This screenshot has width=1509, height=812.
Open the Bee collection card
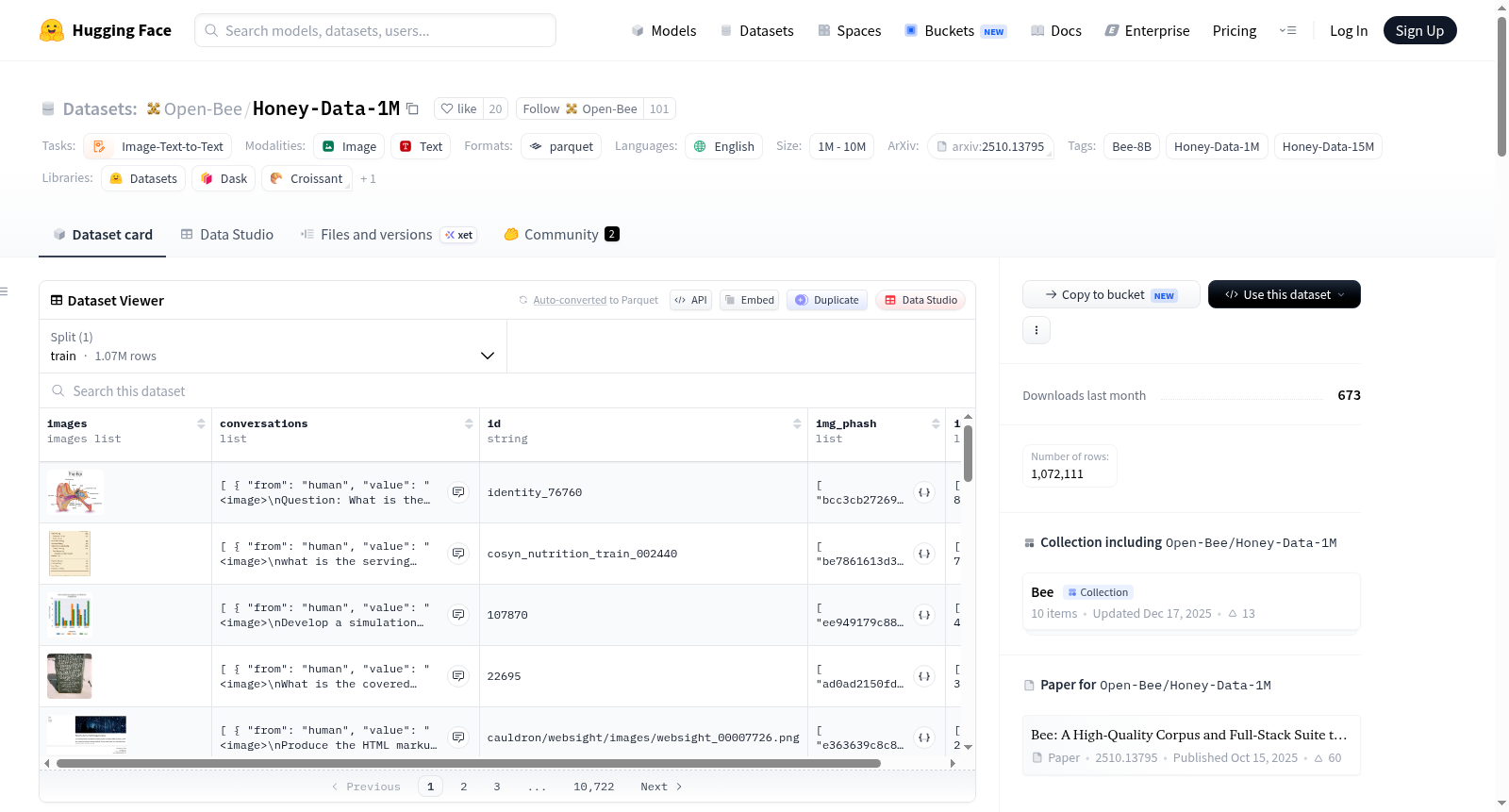1191,602
